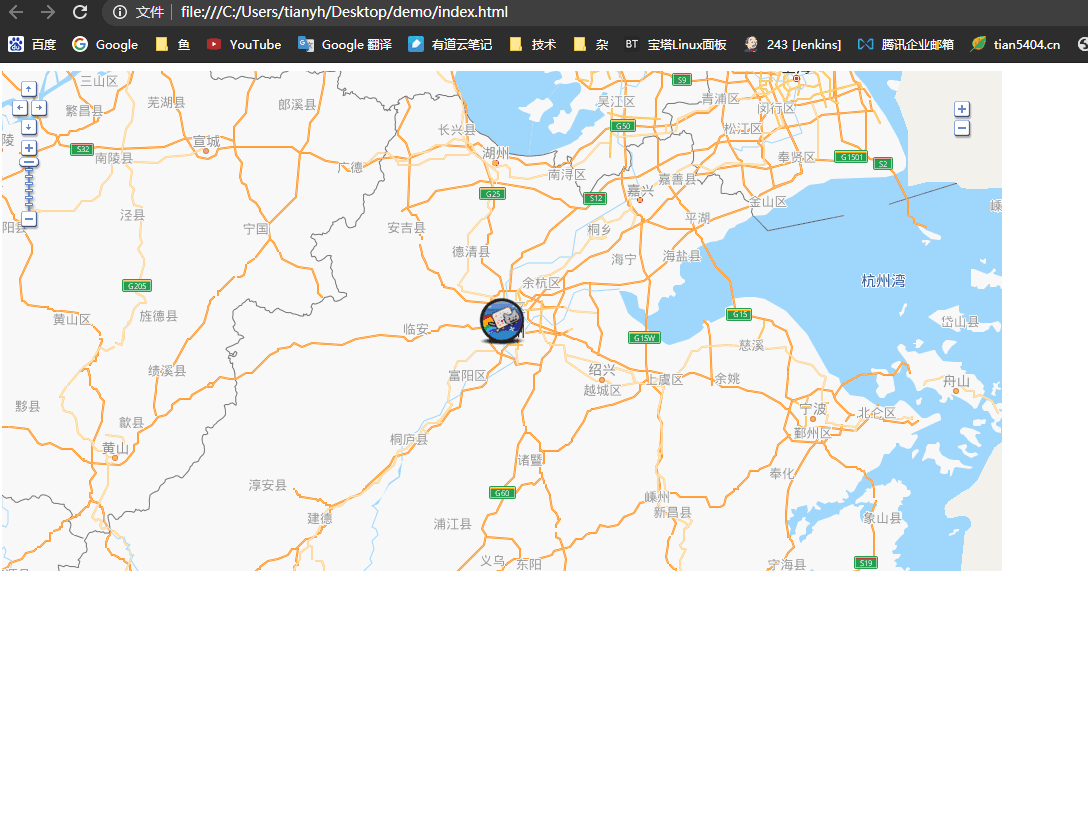Click the S2 highway shield
1088x840 pixels.
coord(883,164)
